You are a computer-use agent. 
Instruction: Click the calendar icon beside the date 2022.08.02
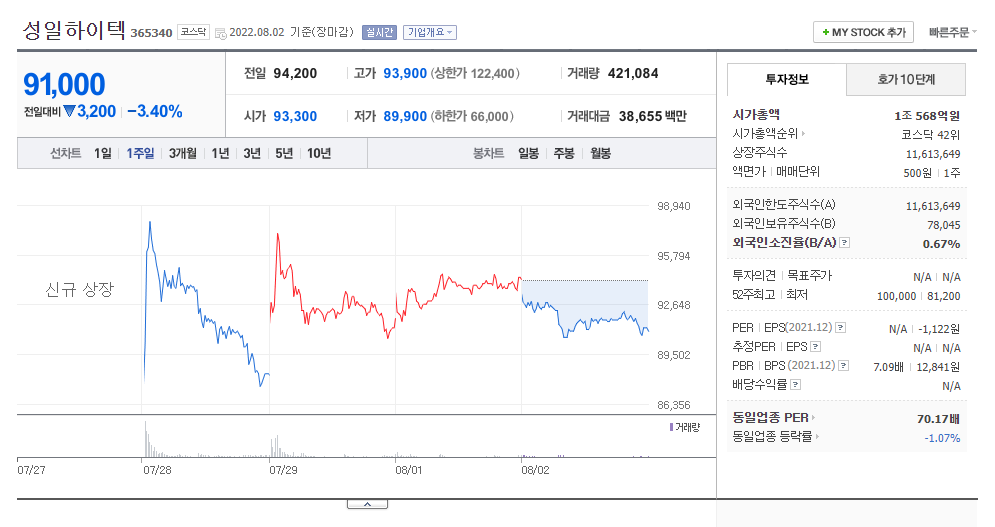[x=220, y=33]
